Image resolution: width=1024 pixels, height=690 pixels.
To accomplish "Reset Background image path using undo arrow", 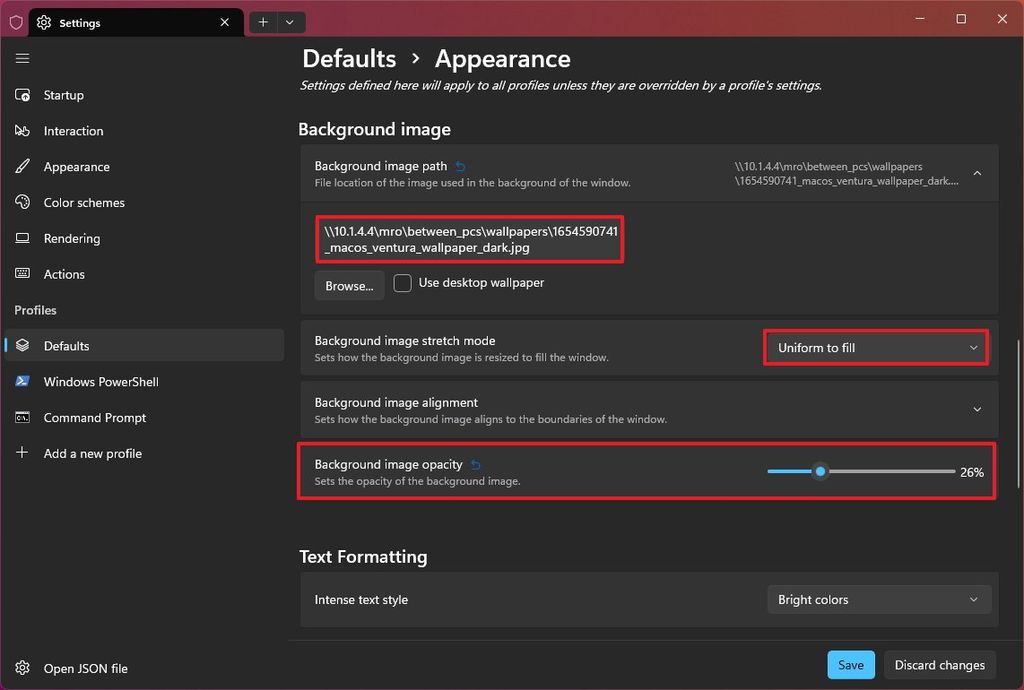I will pos(459,166).
